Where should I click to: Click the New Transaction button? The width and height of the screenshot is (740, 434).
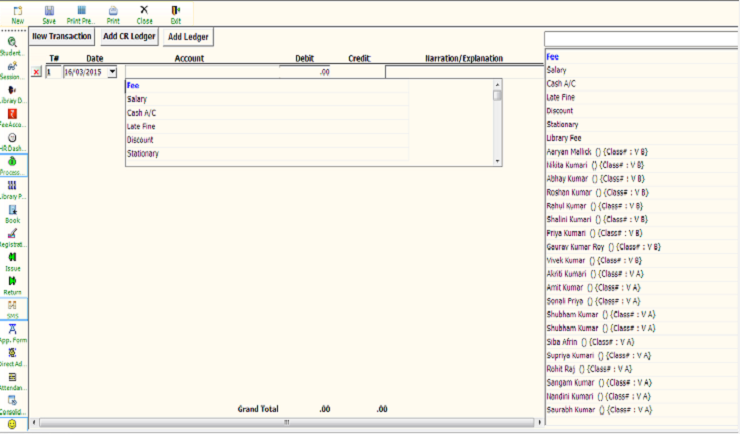tap(62, 36)
